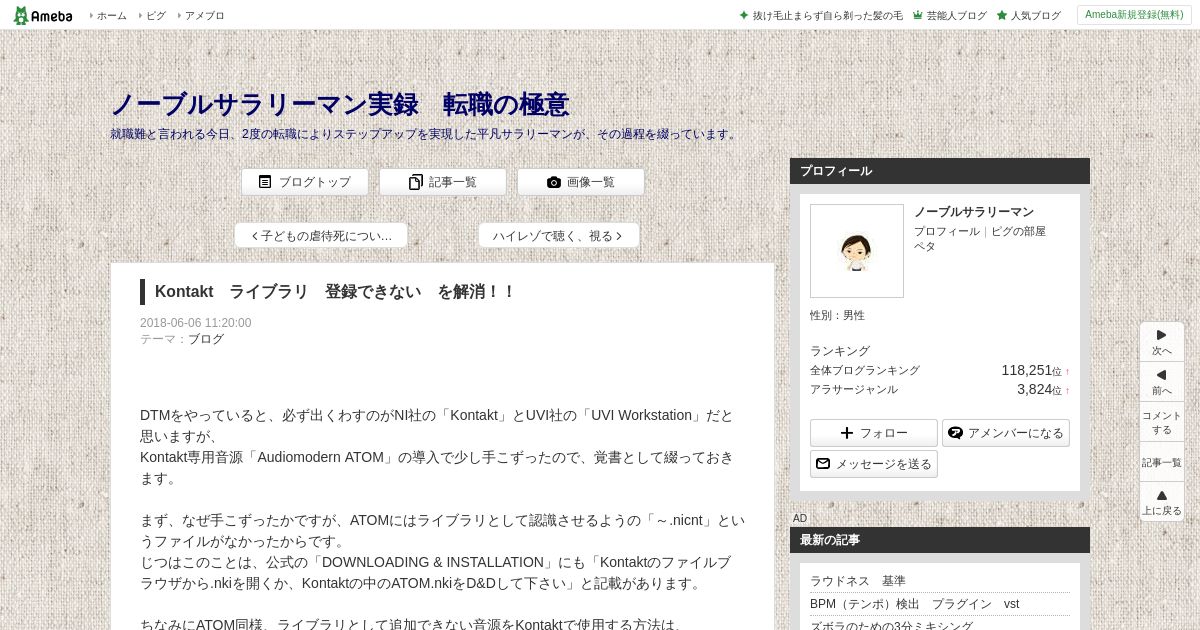Image resolution: width=1200 pixels, height=630 pixels.
Task: Click the フォロー button
Action: point(874,433)
